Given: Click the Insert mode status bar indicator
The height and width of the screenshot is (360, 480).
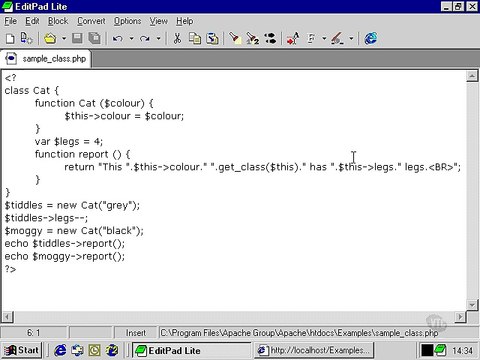Looking at the screenshot, I should (136, 333).
